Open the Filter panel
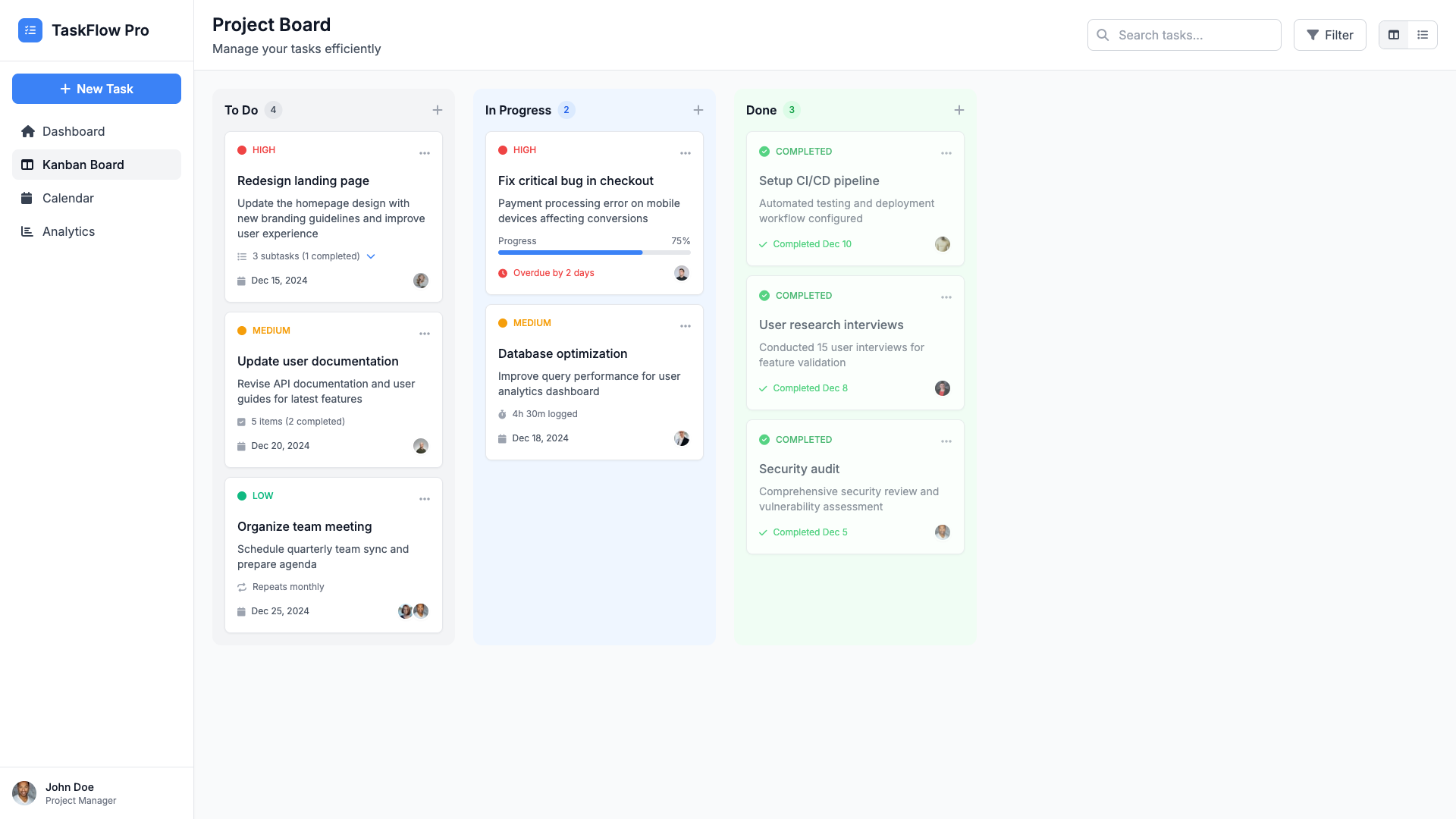This screenshot has height=819, width=1456. coord(1329,35)
